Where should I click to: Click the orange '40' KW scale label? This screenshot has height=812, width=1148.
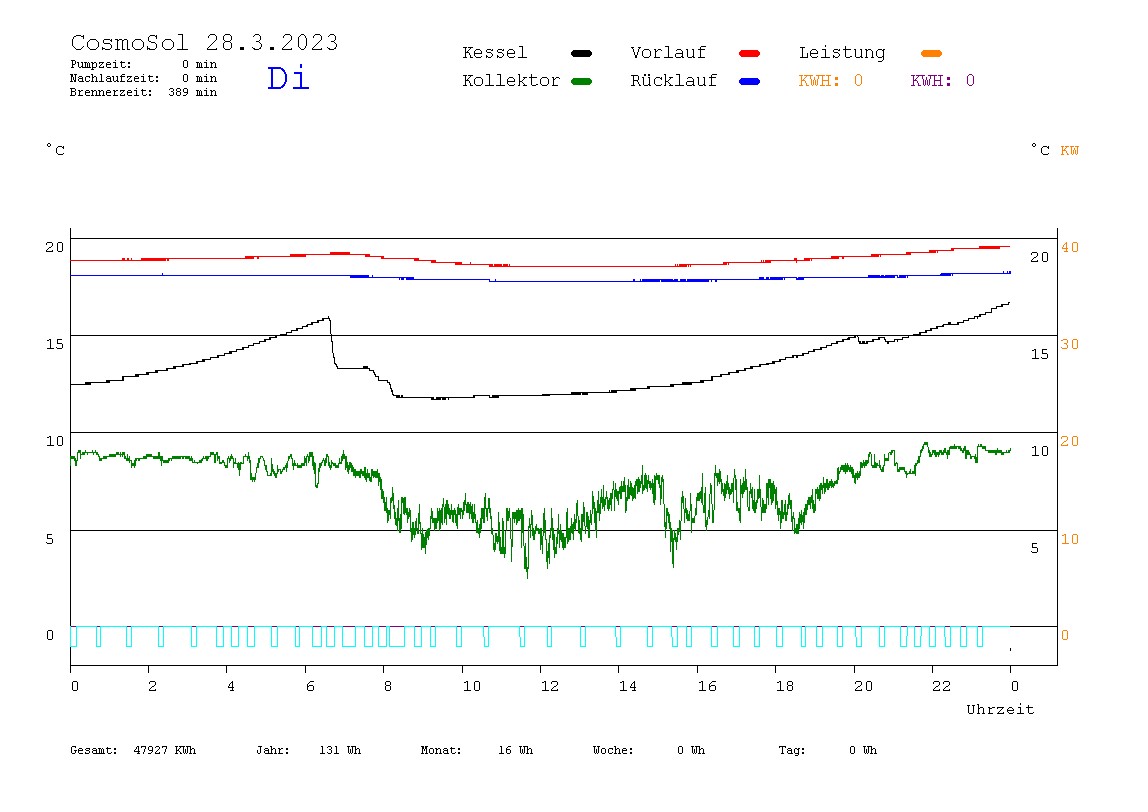point(1070,247)
